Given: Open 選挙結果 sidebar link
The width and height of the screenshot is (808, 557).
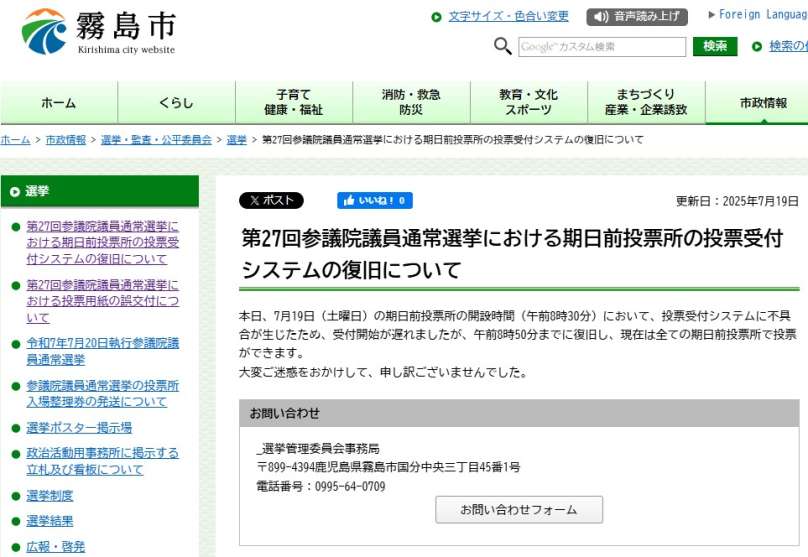Looking at the screenshot, I should coord(49,521).
